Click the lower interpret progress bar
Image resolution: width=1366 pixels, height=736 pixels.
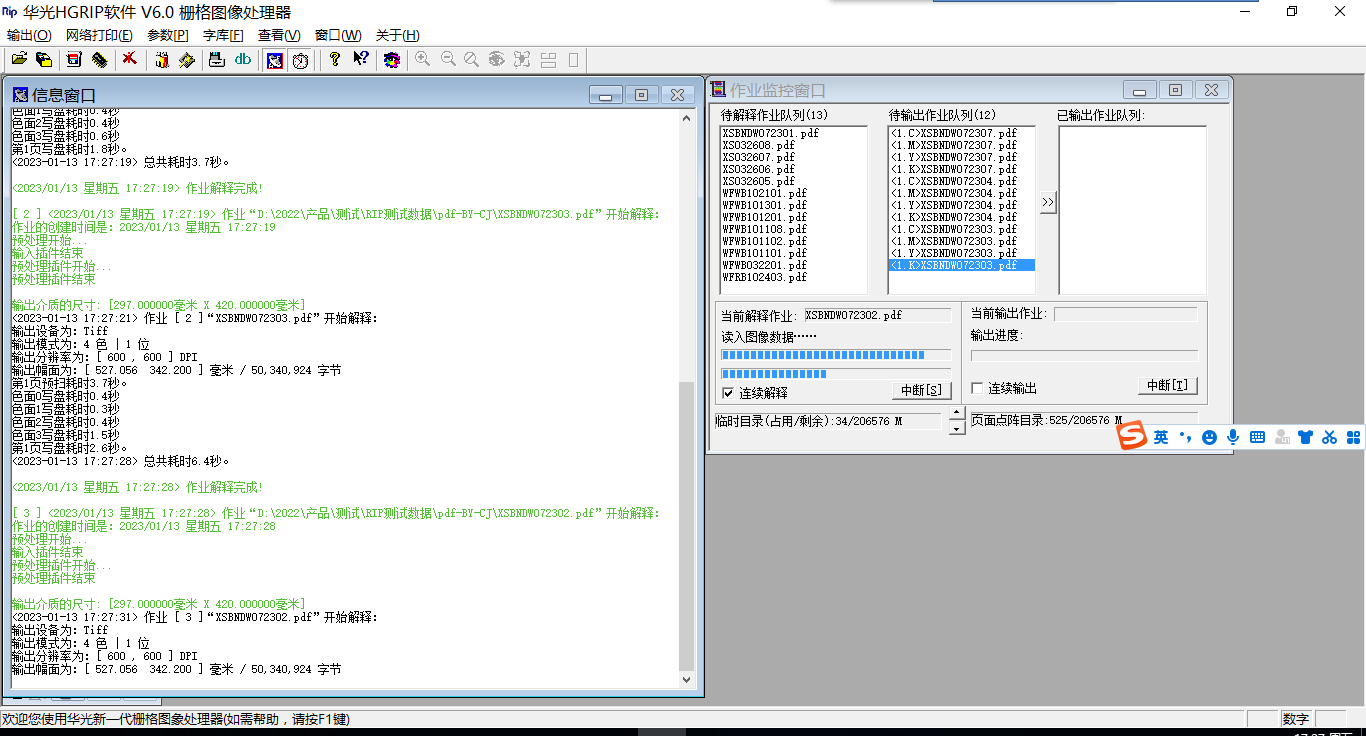836,374
